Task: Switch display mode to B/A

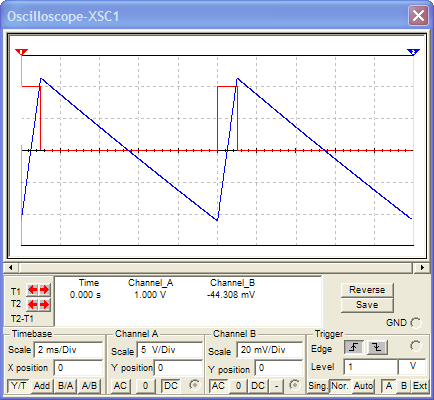Action: pos(65,386)
